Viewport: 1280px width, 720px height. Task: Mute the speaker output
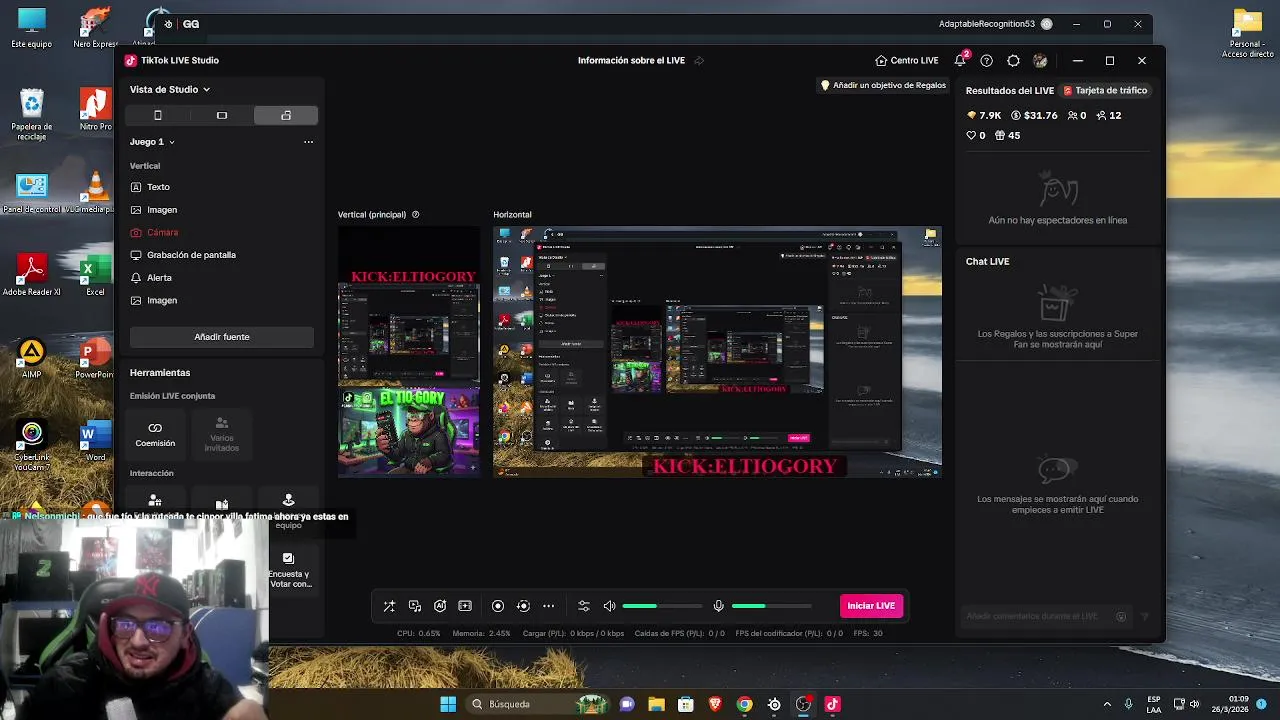coord(609,606)
